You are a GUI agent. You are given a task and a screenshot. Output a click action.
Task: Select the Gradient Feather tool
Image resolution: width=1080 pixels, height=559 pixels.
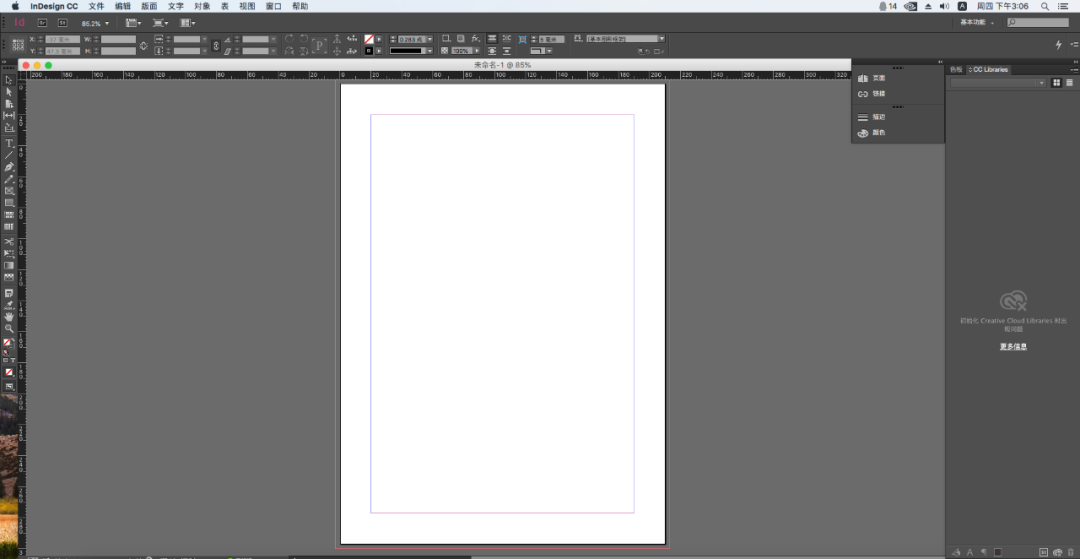pos(9,277)
